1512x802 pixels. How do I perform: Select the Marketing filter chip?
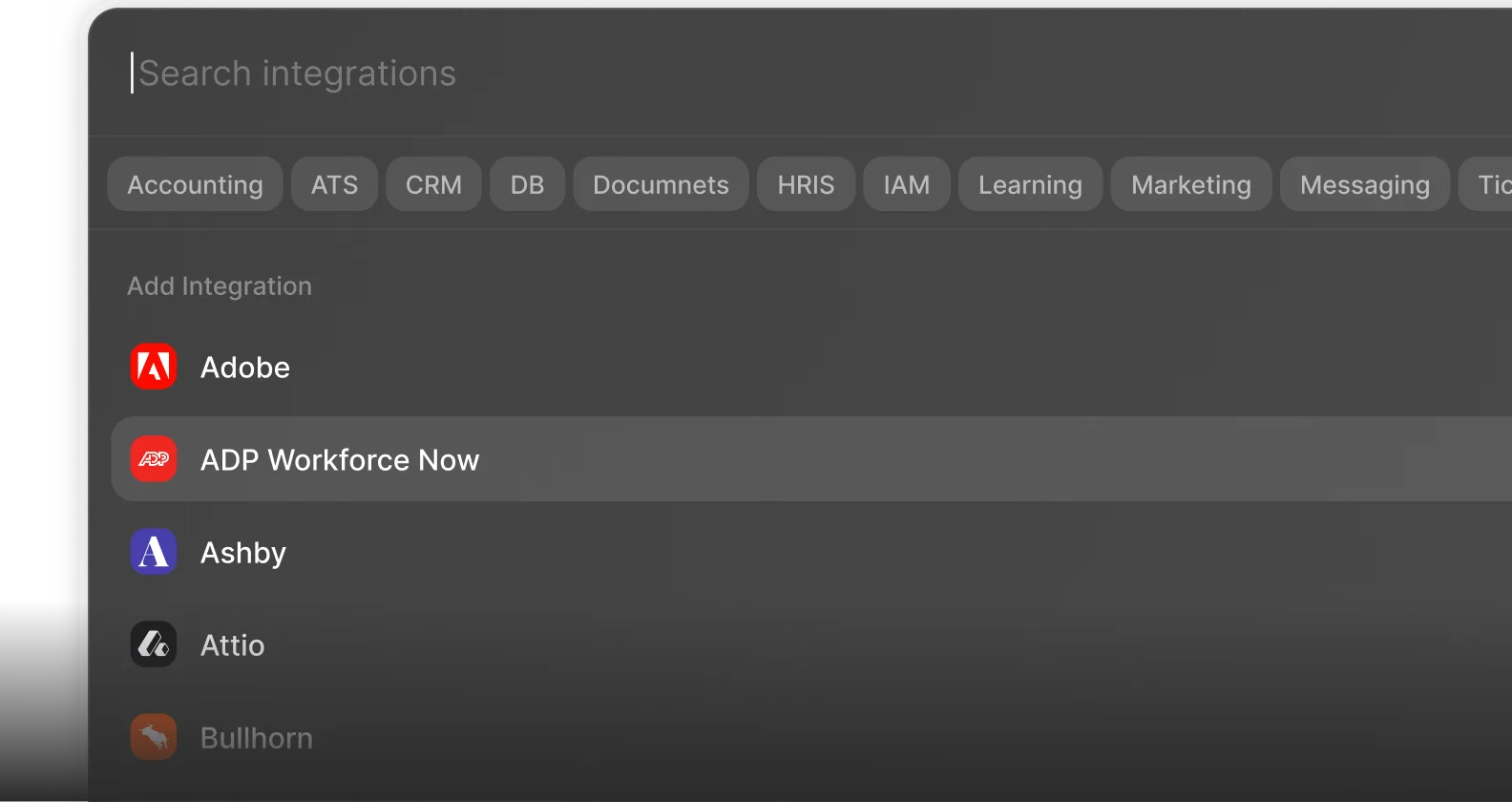click(x=1190, y=184)
